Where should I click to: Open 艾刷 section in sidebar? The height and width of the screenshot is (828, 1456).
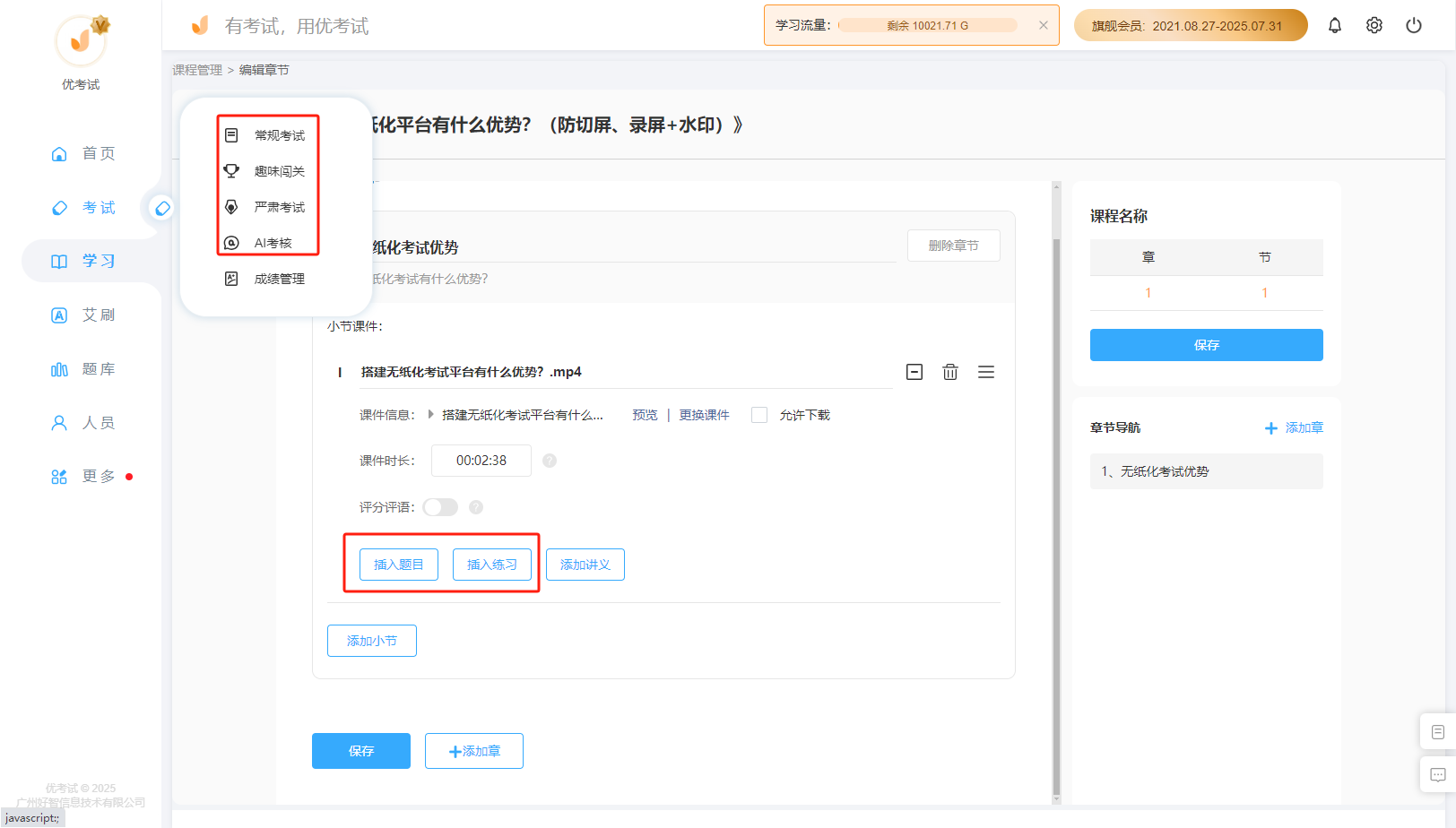[x=82, y=315]
